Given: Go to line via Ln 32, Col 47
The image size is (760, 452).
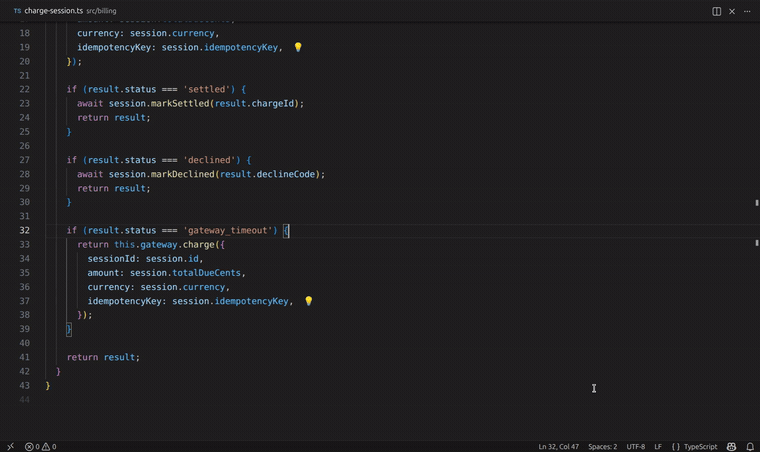Looking at the screenshot, I should (x=558, y=447).
